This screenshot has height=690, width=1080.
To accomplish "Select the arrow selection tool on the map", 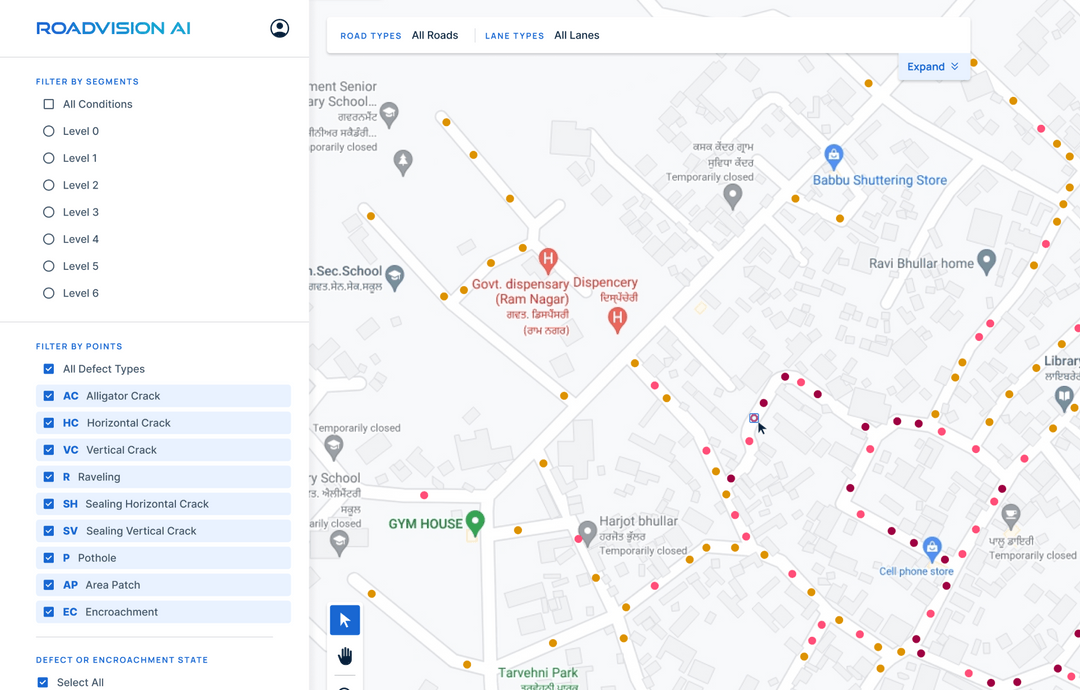I will click(x=344, y=619).
